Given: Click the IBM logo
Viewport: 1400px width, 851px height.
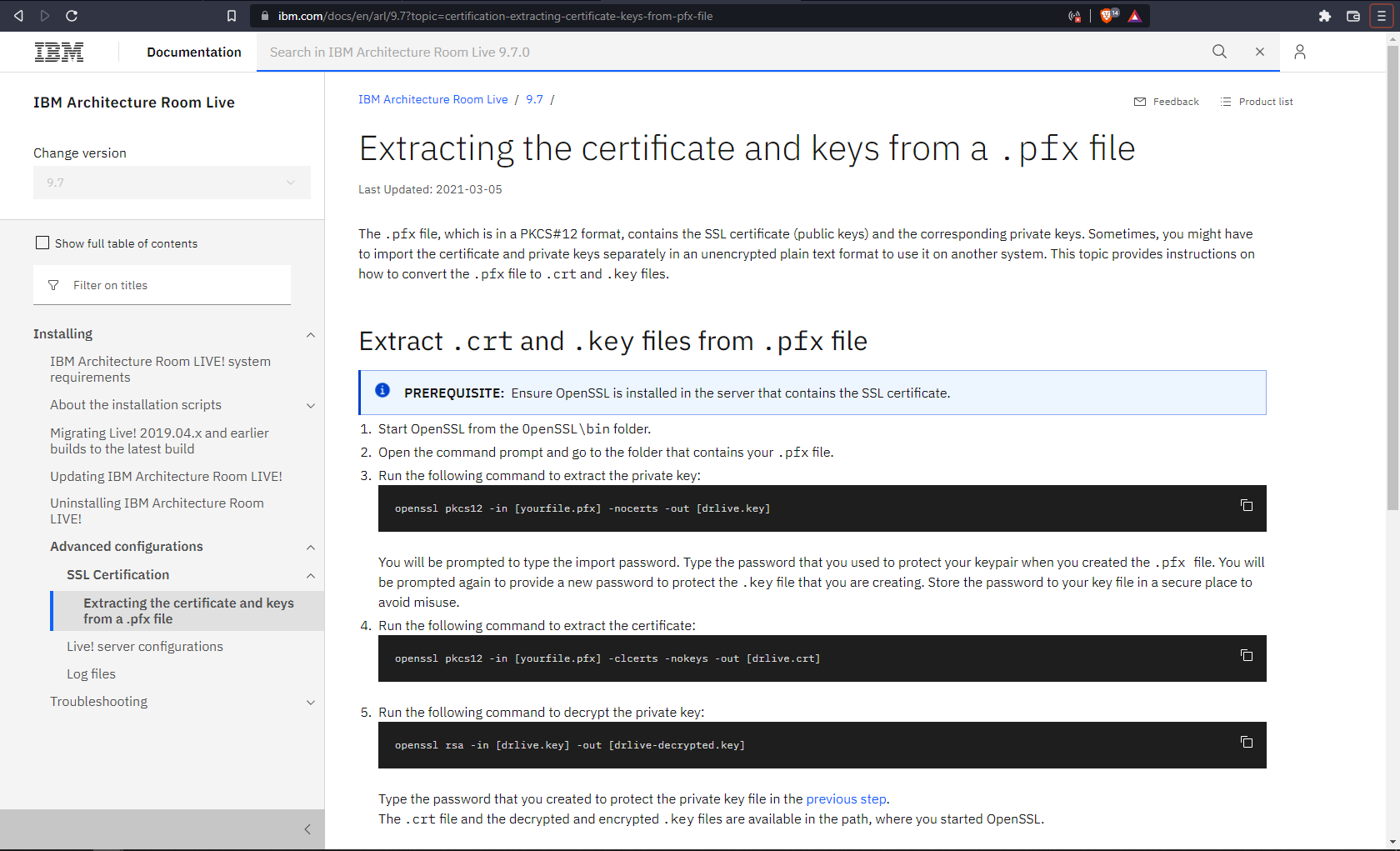Looking at the screenshot, I should click(59, 52).
